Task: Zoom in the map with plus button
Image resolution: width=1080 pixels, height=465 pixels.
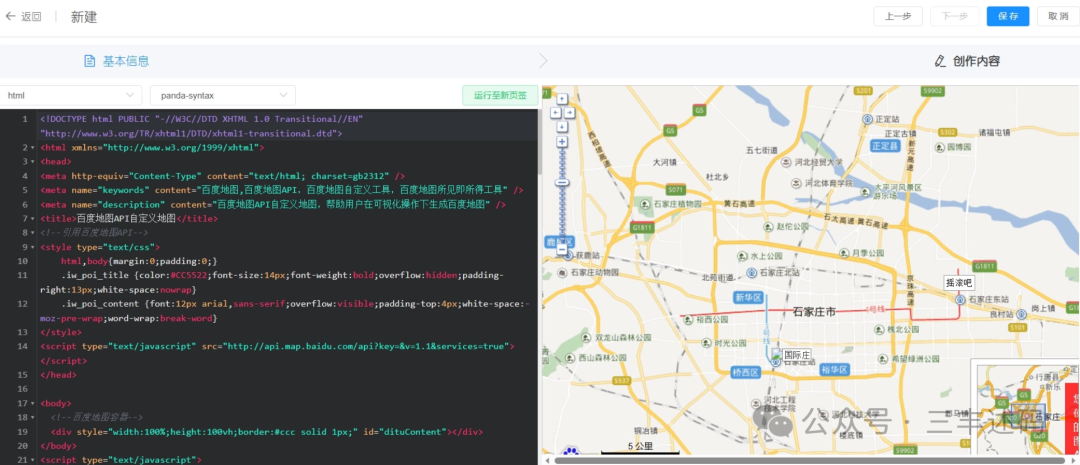Action: 562,141
